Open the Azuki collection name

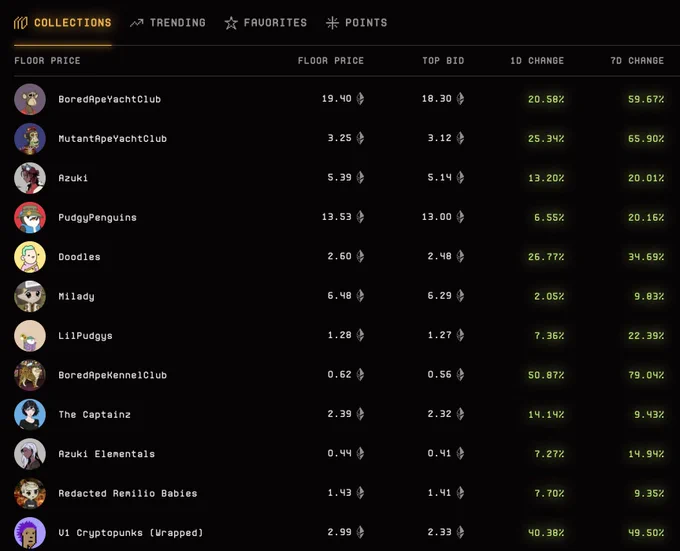(x=73, y=178)
